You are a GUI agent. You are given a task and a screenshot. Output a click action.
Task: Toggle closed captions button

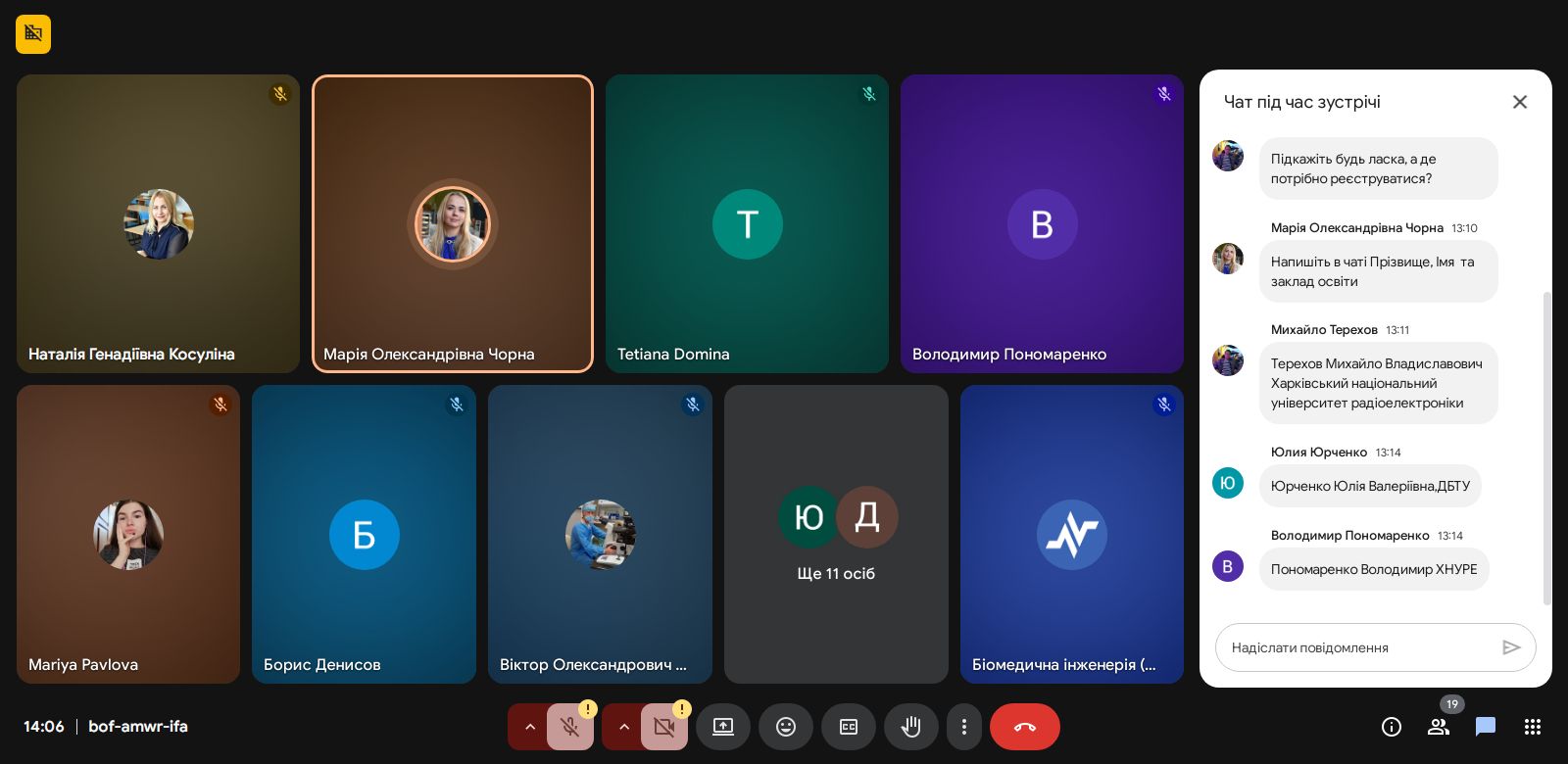[x=849, y=727]
